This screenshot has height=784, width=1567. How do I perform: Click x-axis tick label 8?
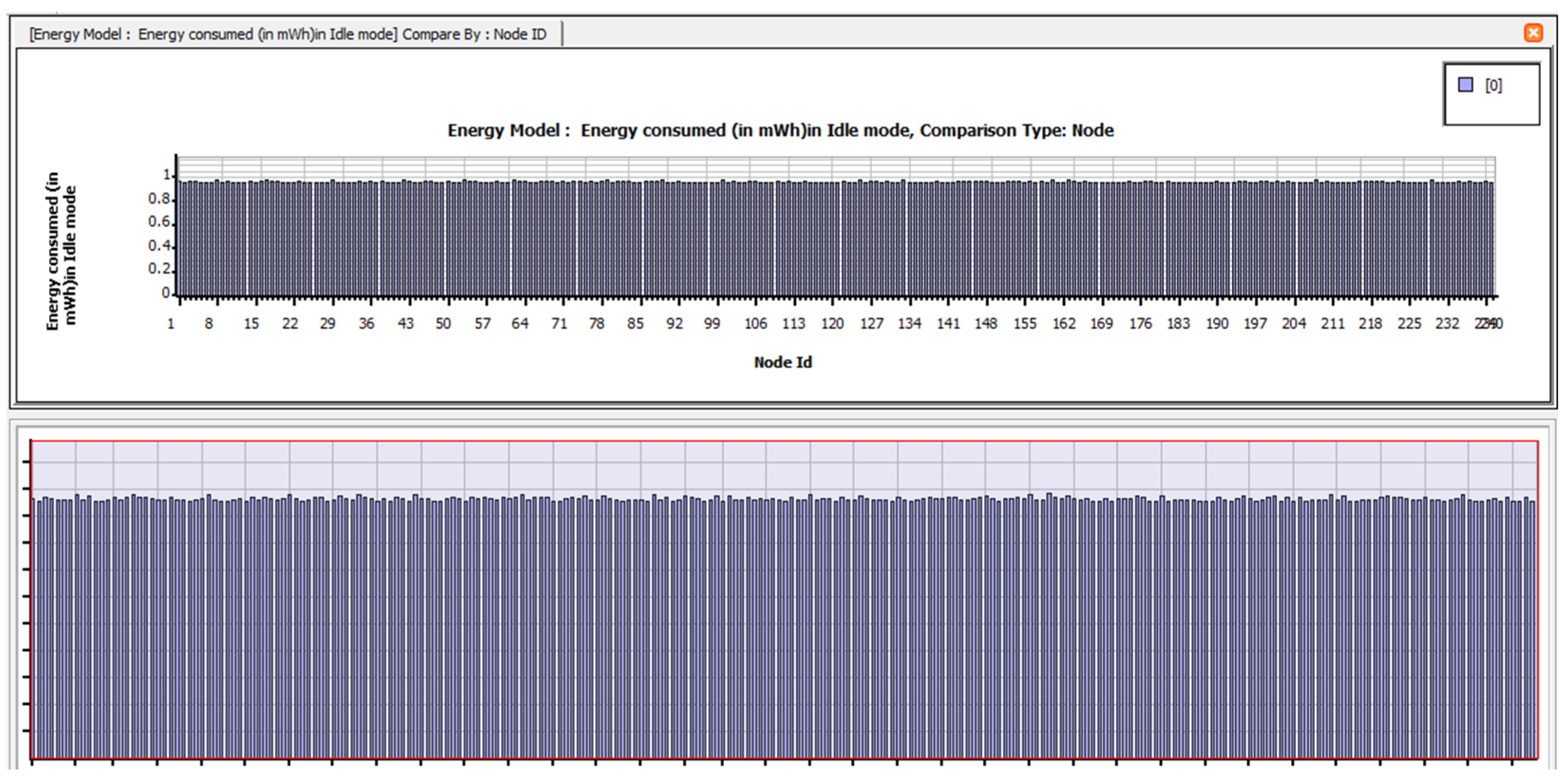click(x=209, y=323)
